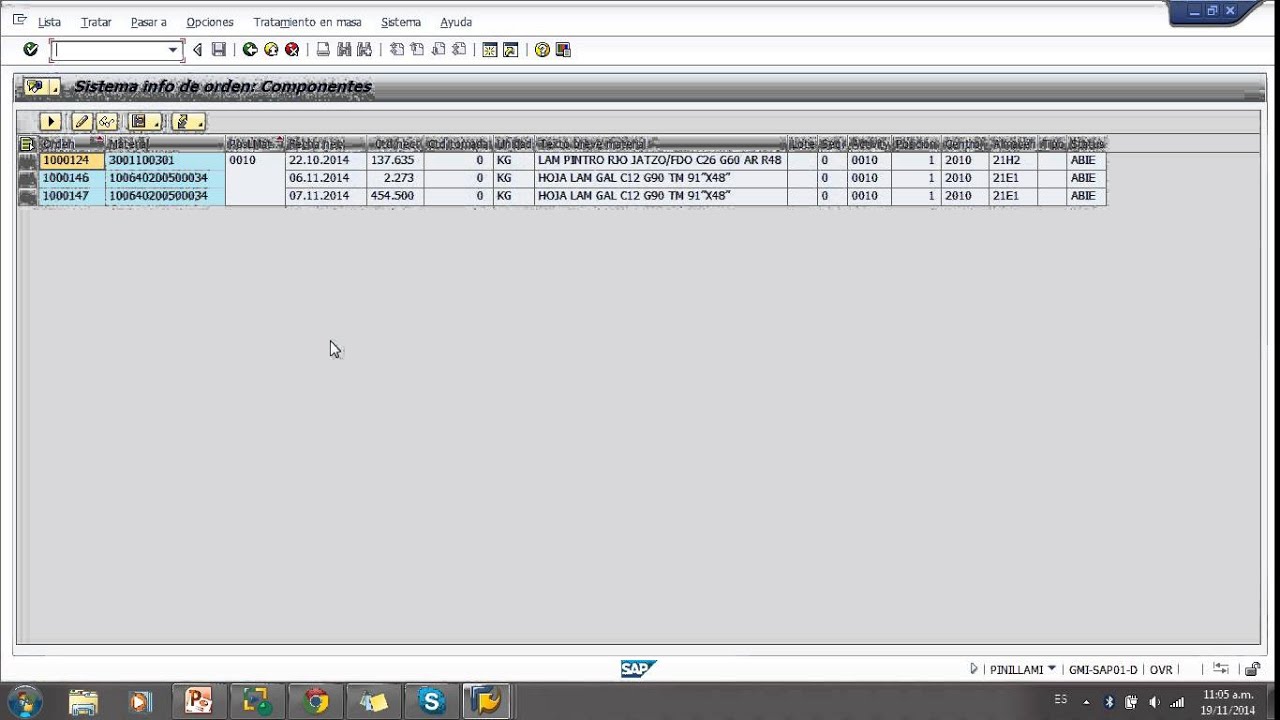The height and width of the screenshot is (720, 1280).
Task: Jump to the first page icon
Action: pyautogui.click(x=397, y=49)
